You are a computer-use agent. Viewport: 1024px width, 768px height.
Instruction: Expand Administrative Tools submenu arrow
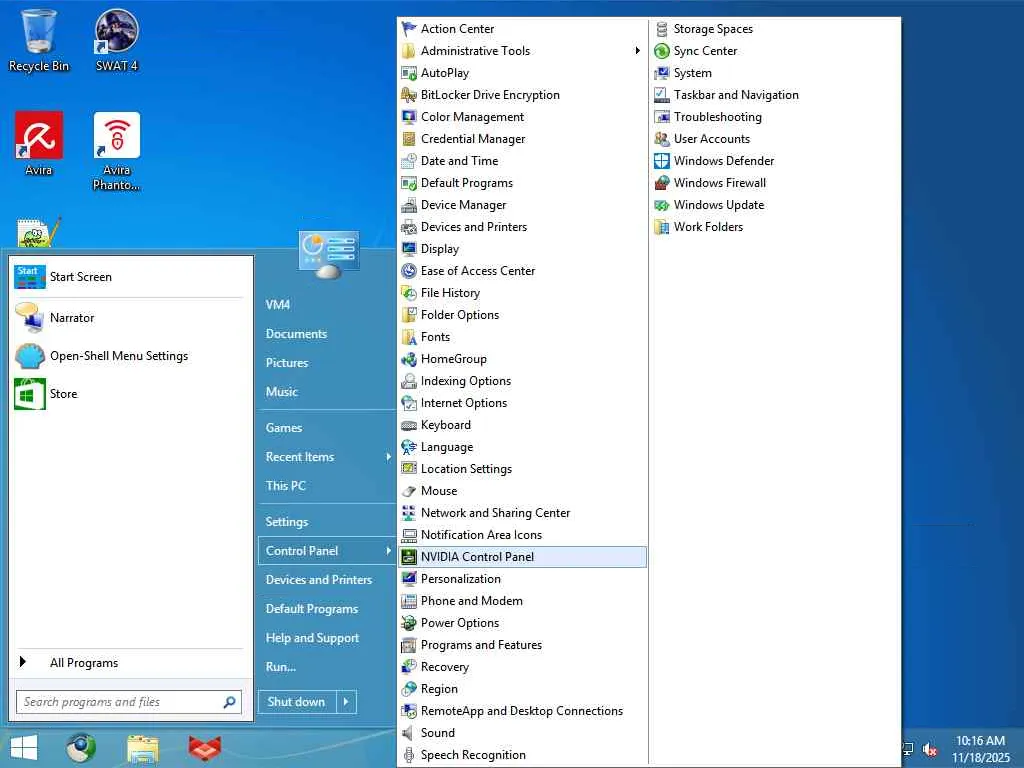637,51
